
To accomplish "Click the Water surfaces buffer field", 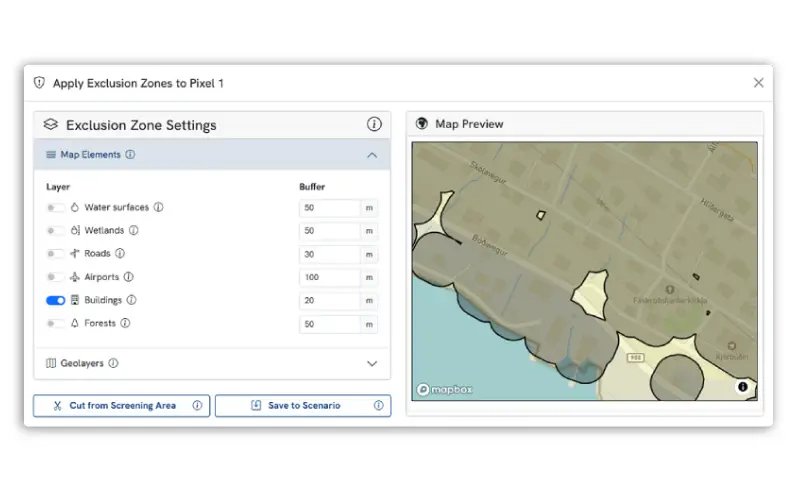I will tap(330, 208).
